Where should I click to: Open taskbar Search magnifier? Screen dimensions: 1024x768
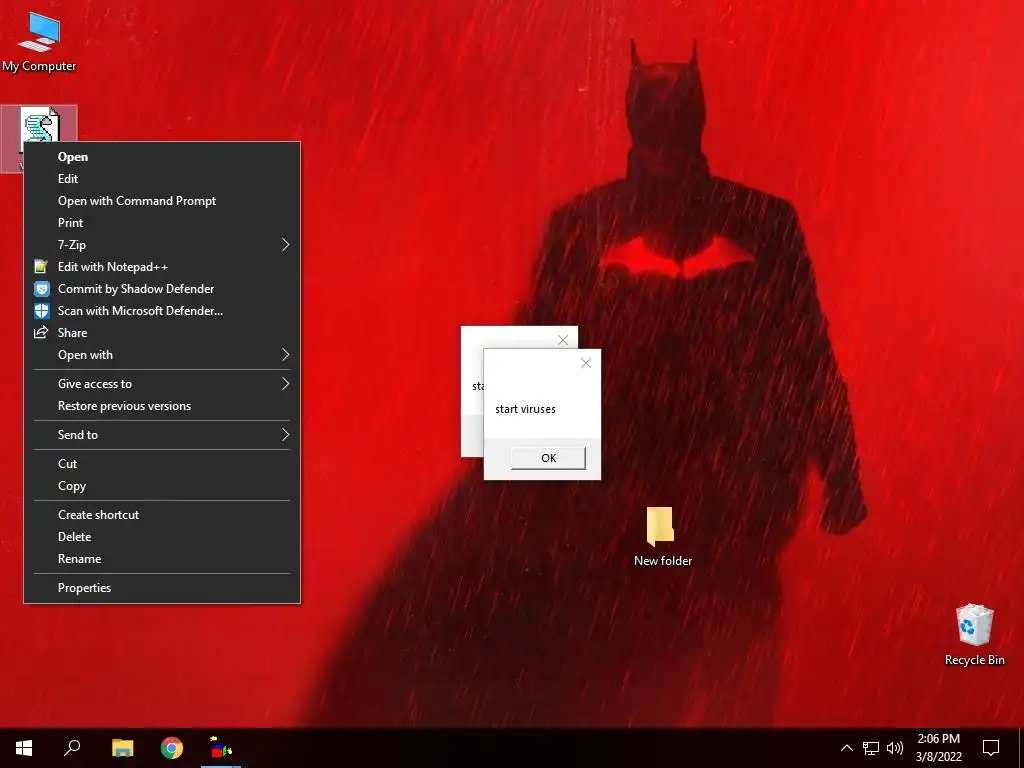coord(72,748)
